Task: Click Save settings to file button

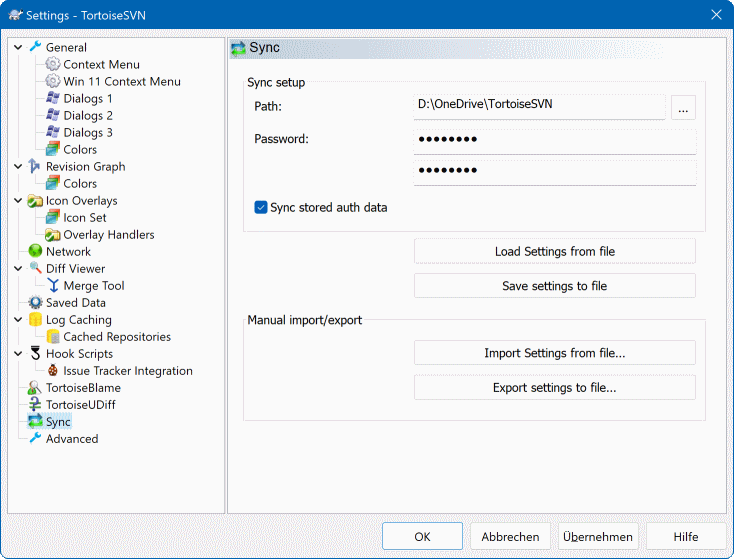Action: tap(555, 286)
